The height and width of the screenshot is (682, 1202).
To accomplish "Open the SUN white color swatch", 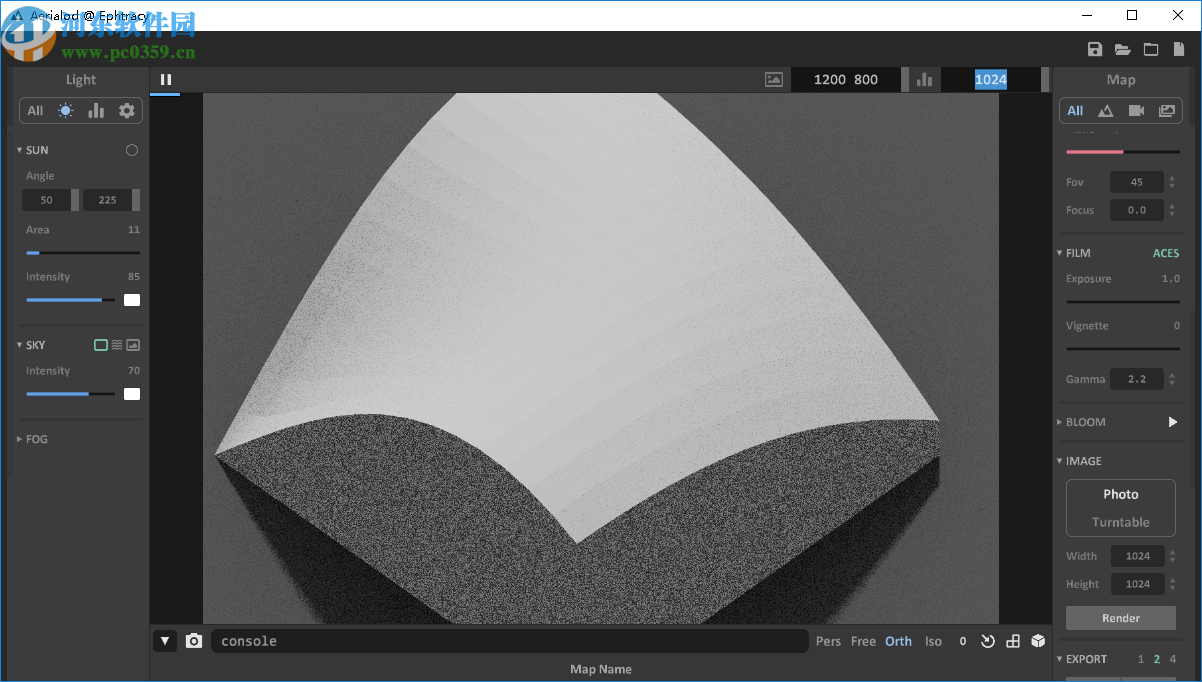I will point(132,300).
